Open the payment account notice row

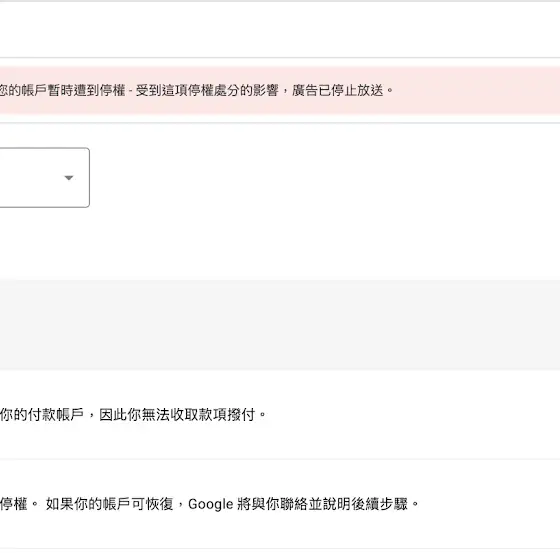(x=280, y=415)
